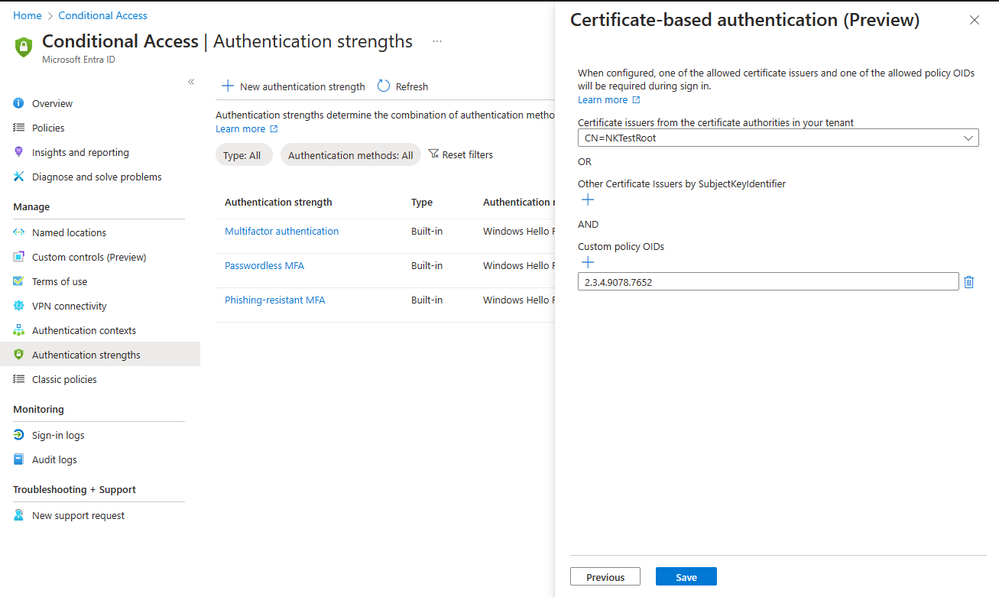
Task: Click the Audit logs book icon
Action: (x=18, y=459)
